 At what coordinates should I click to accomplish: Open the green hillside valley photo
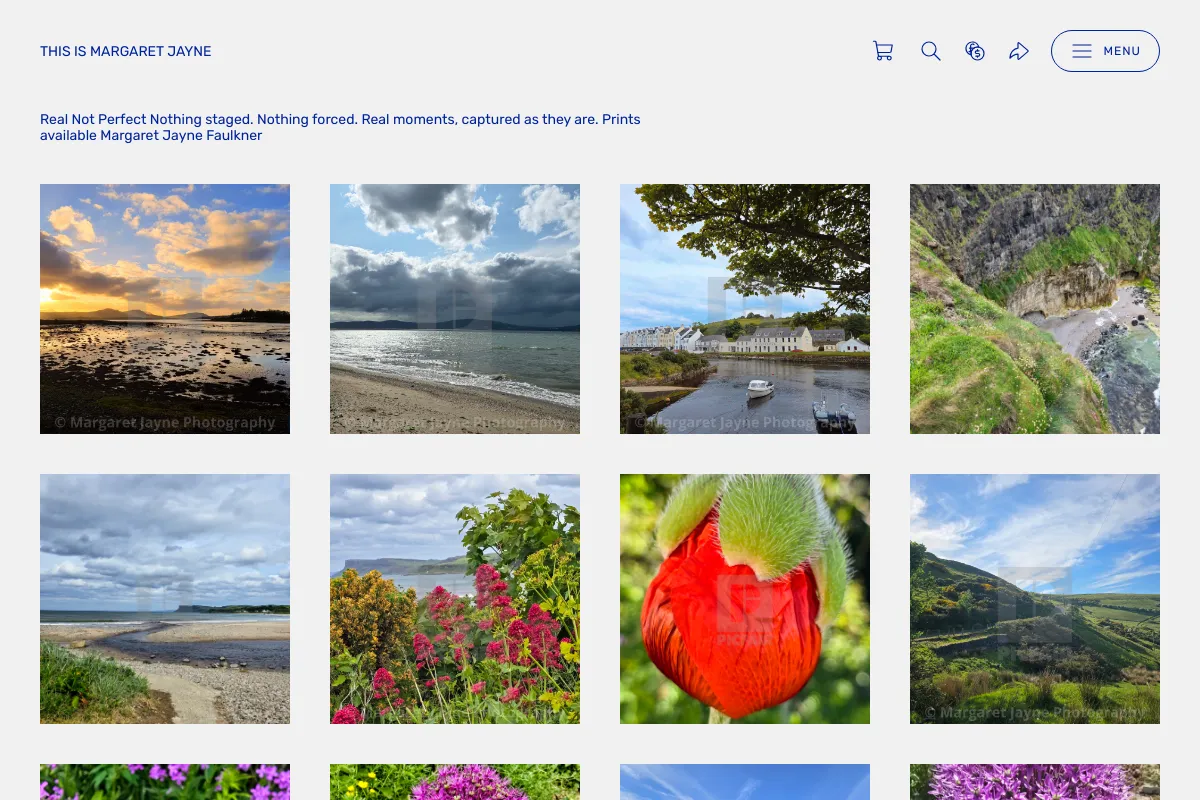pos(1035,599)
